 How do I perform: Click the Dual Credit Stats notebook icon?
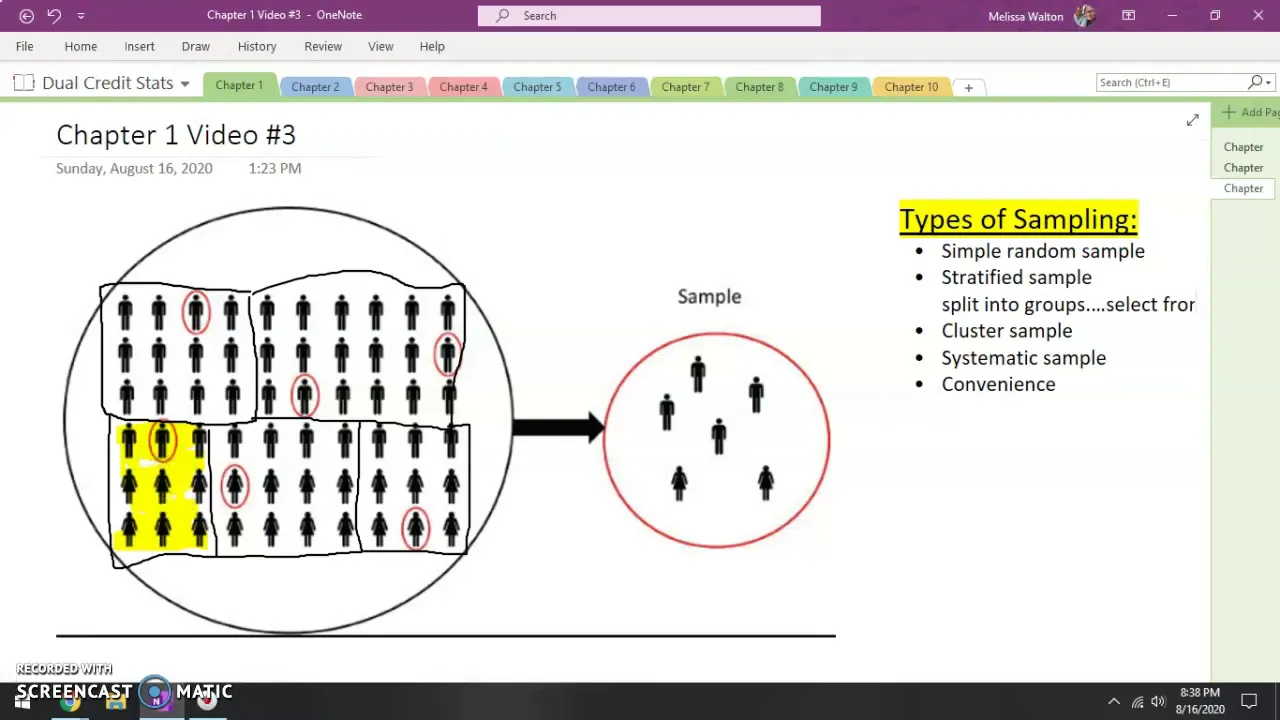pos(24,83)
